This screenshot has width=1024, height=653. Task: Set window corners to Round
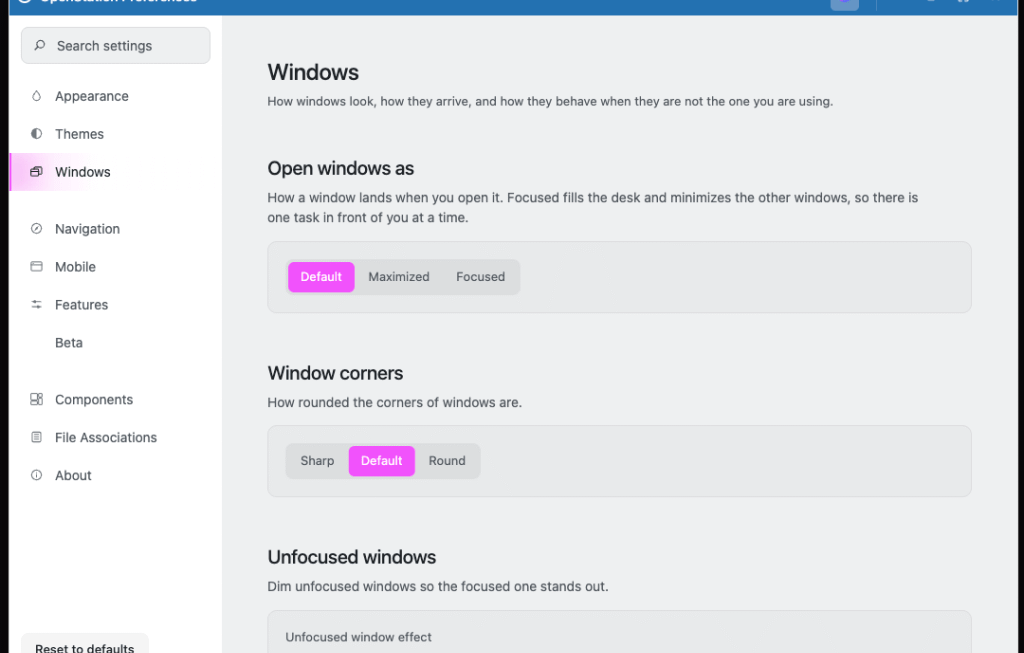[447, 461]
